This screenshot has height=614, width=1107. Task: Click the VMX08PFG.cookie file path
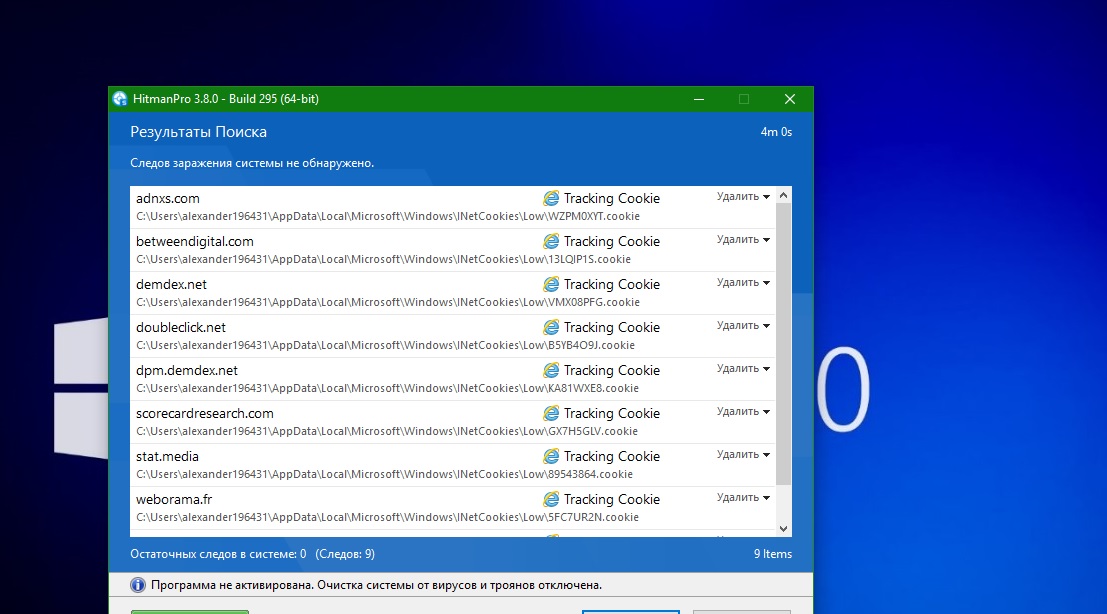388,303
